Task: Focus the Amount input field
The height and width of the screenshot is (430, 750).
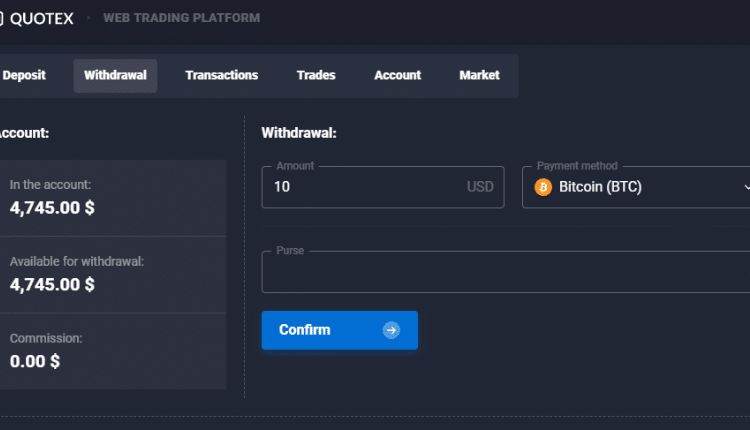Action: (x=360, y=187)
